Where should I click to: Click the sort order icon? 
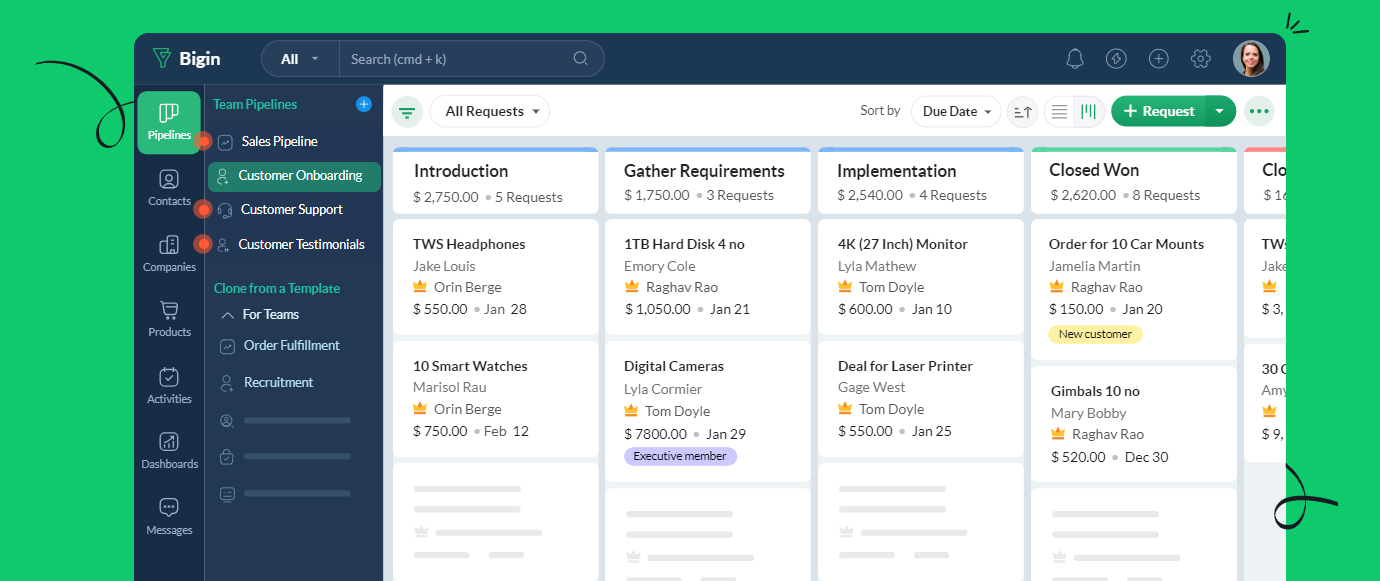(x=1022, y=112)
